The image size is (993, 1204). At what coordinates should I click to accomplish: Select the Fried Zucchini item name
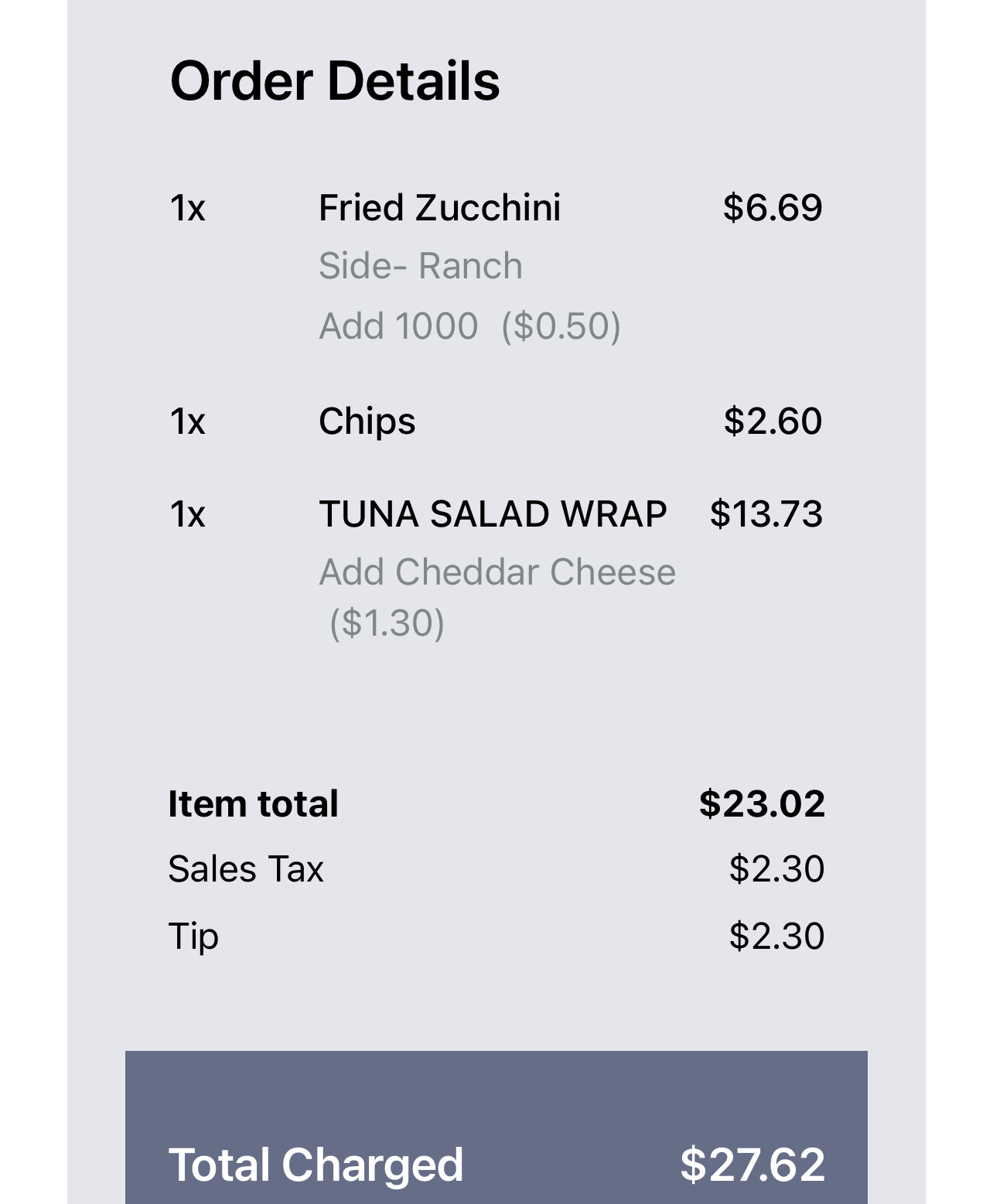(439, 208)
